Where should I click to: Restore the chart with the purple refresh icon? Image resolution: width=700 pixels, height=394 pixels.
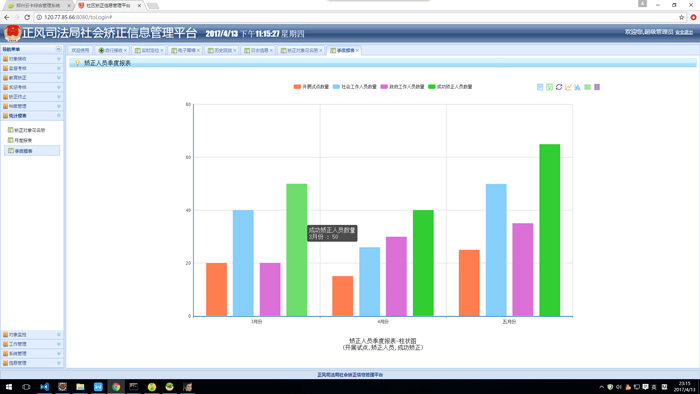click(x=559, y=87)
